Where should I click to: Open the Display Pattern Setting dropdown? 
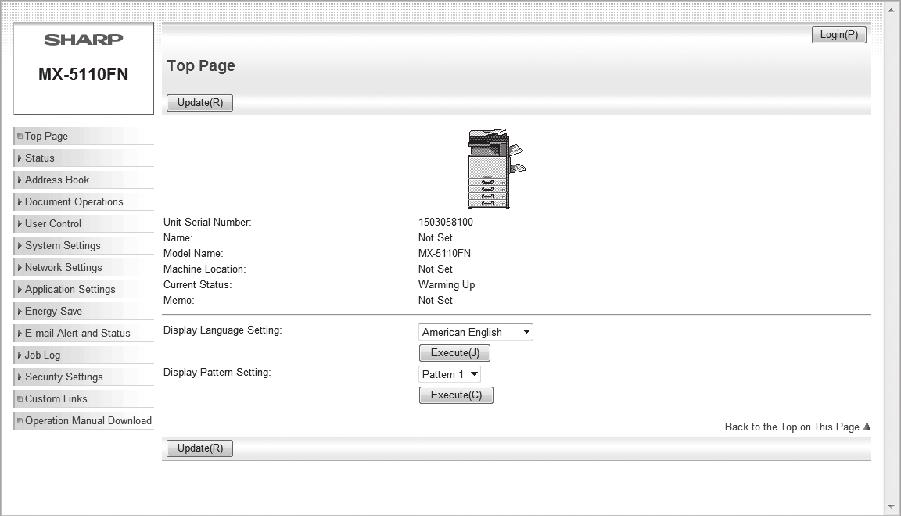pyautogui.click(x=449, y=374)
